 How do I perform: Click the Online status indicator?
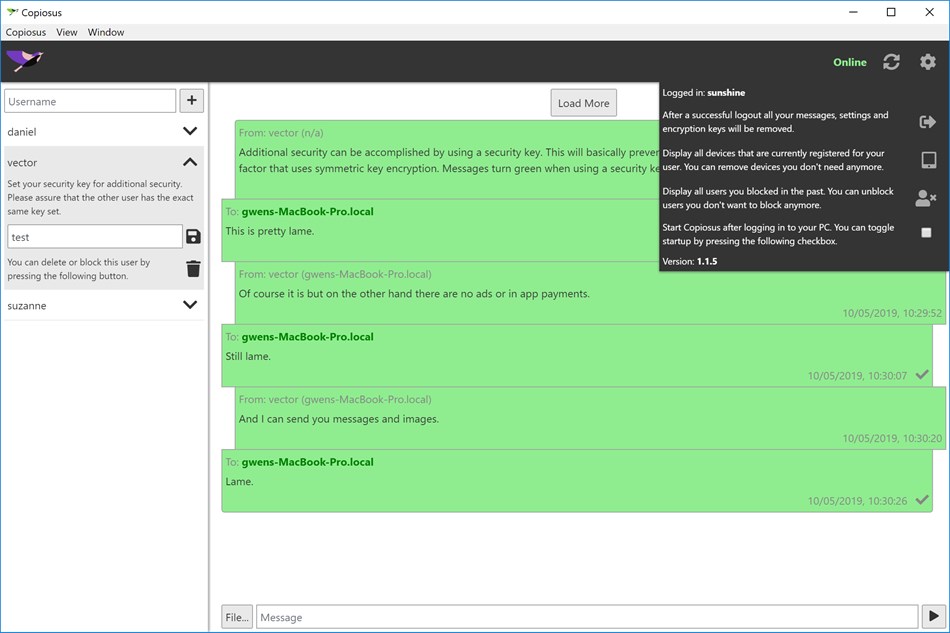coord(849,62)
